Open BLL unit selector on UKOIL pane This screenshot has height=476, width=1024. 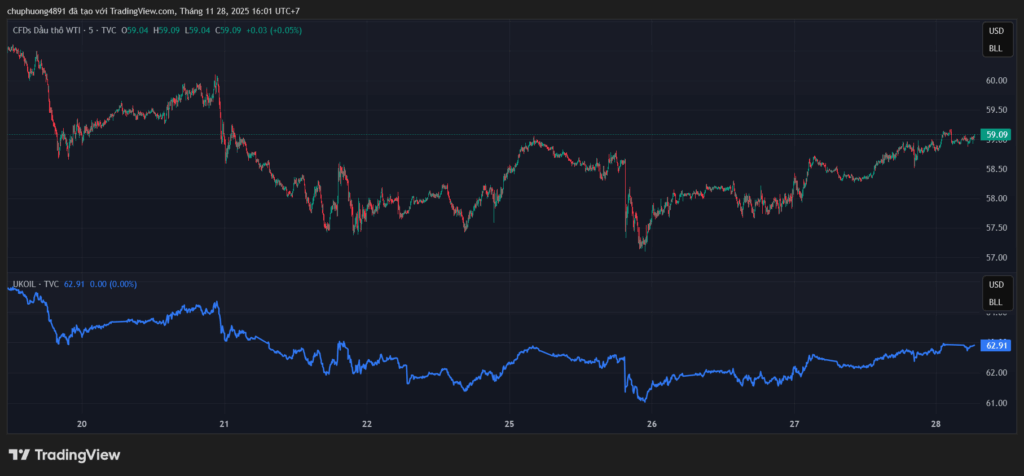pos(995,302)
